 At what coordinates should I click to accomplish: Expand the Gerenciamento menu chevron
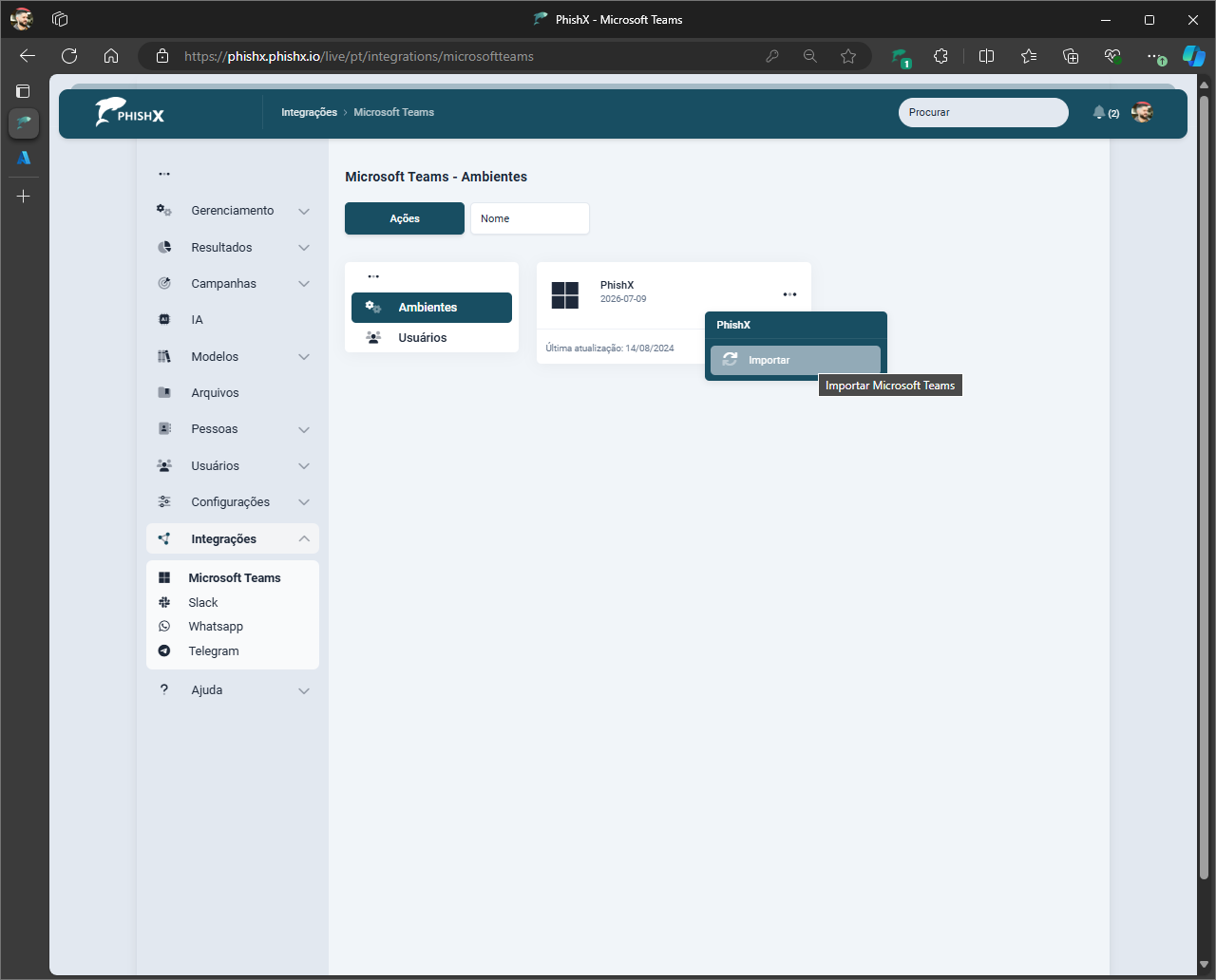(x=304, y=211)
